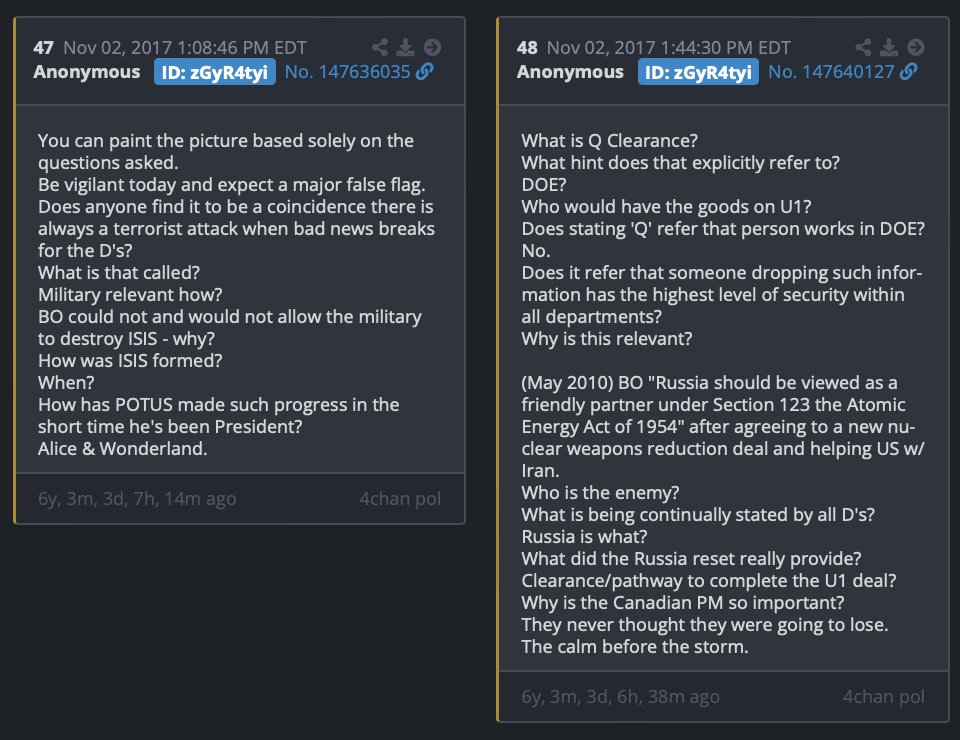Screen dimensions: 960x740
Task: Open post number 147640127 link
Action: 831,72
